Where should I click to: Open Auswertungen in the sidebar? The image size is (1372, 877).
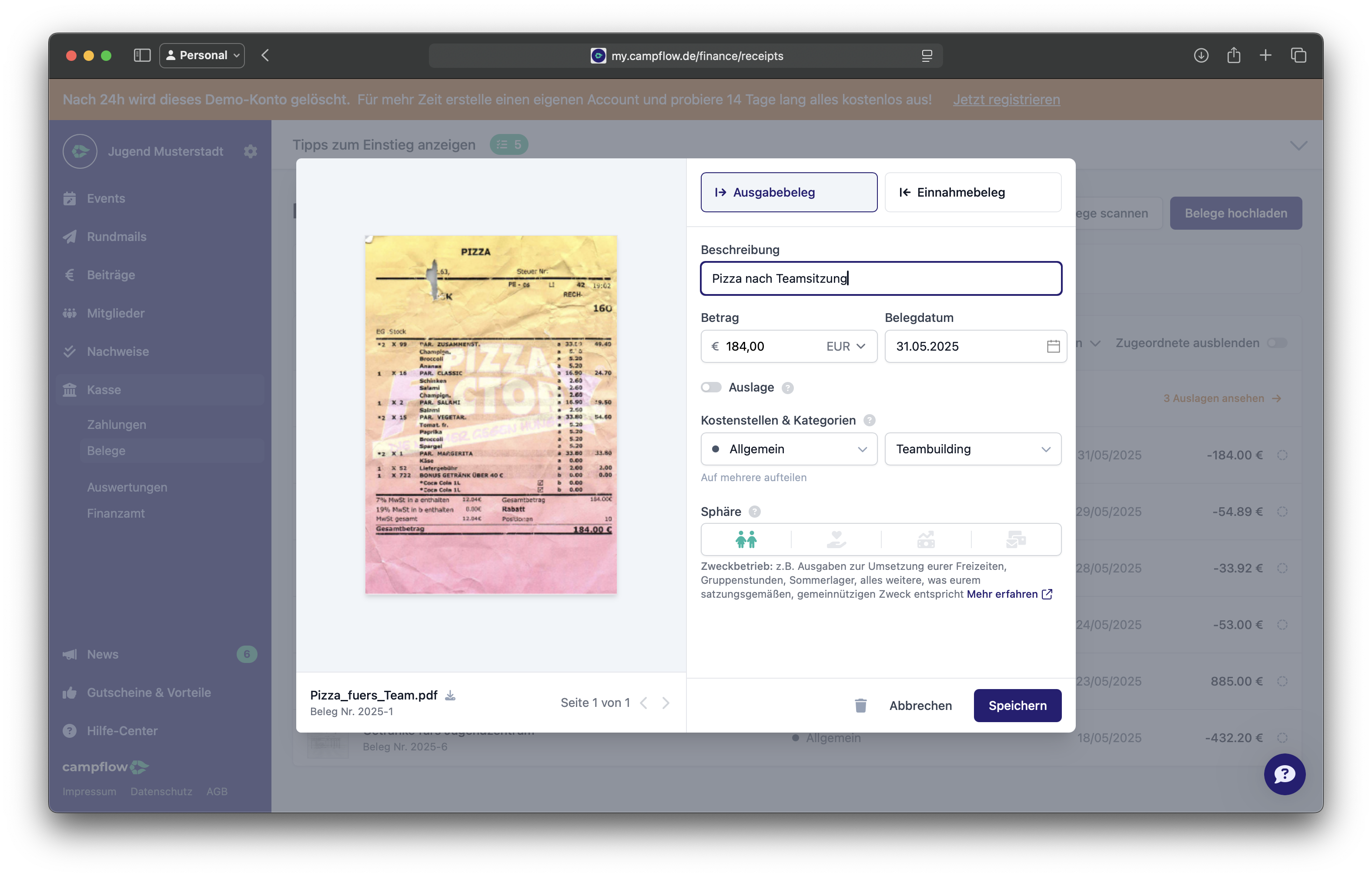tap(127, 487)
